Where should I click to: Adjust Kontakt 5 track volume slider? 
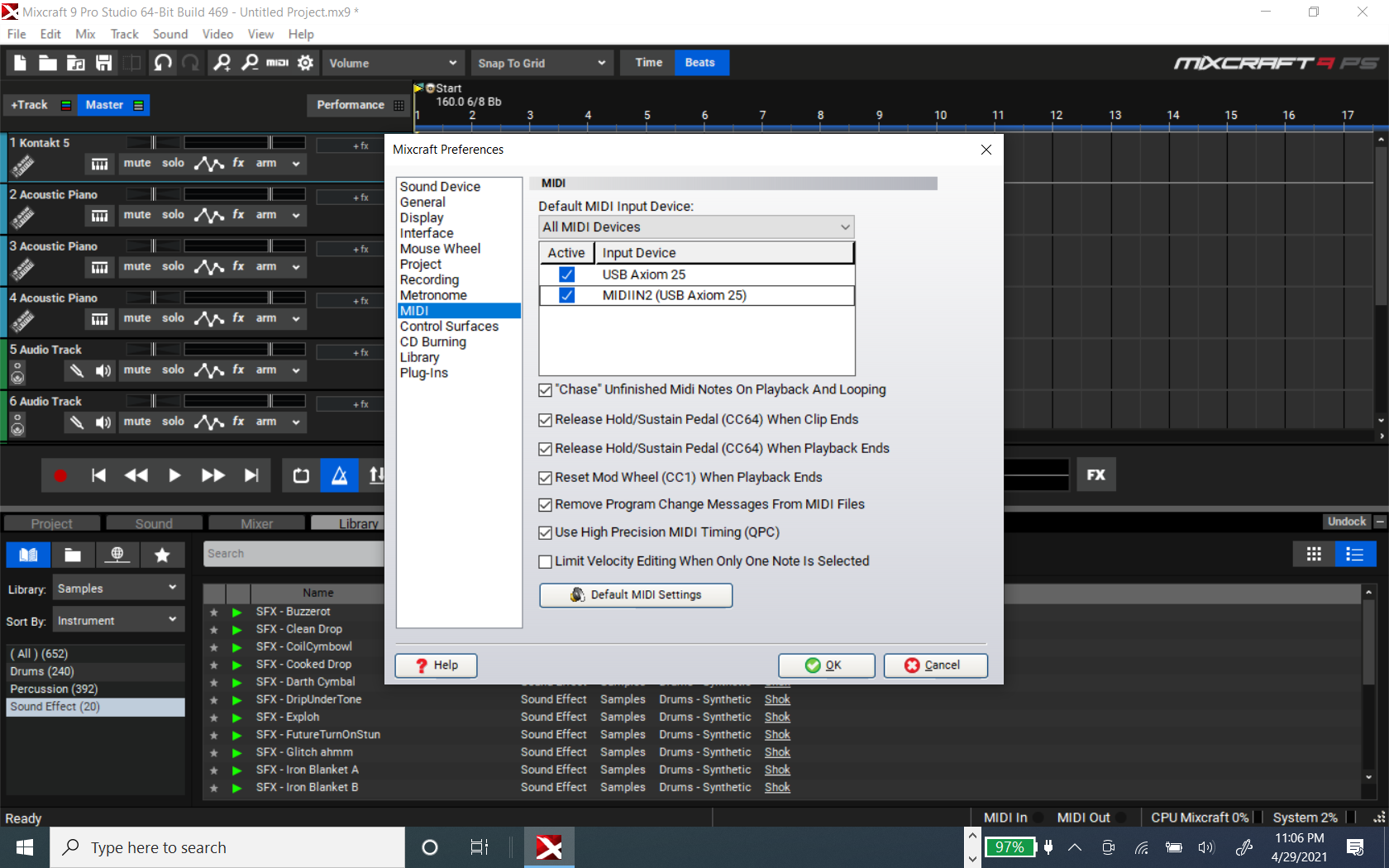coord(246,143)
